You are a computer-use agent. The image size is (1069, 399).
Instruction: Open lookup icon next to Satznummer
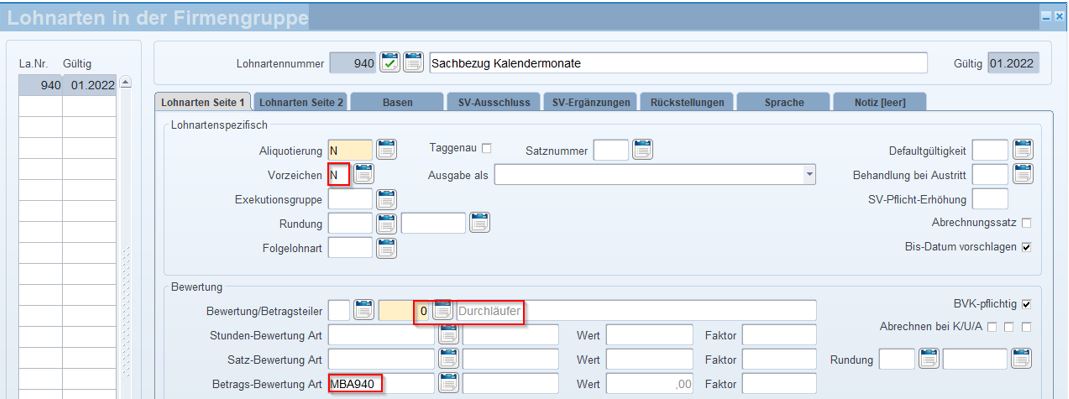642,149
